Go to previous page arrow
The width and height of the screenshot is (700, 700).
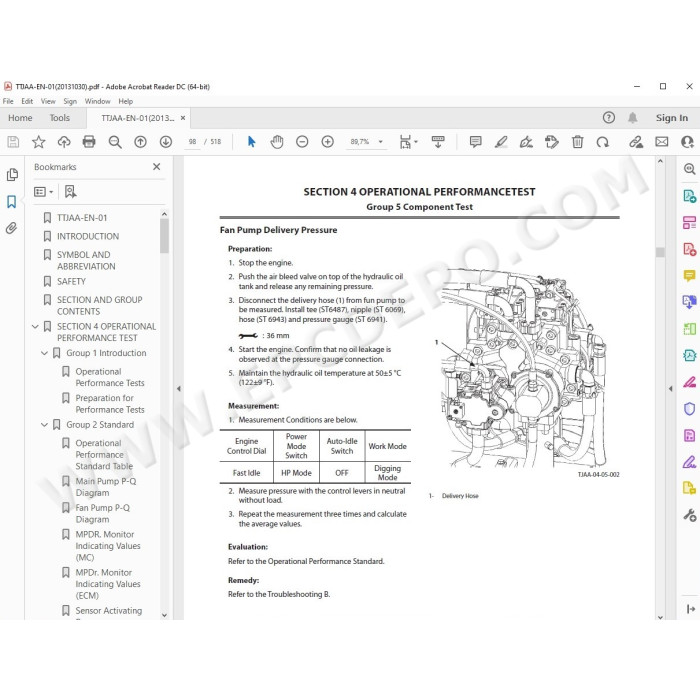pyautogui.click(x=140, y=142)
